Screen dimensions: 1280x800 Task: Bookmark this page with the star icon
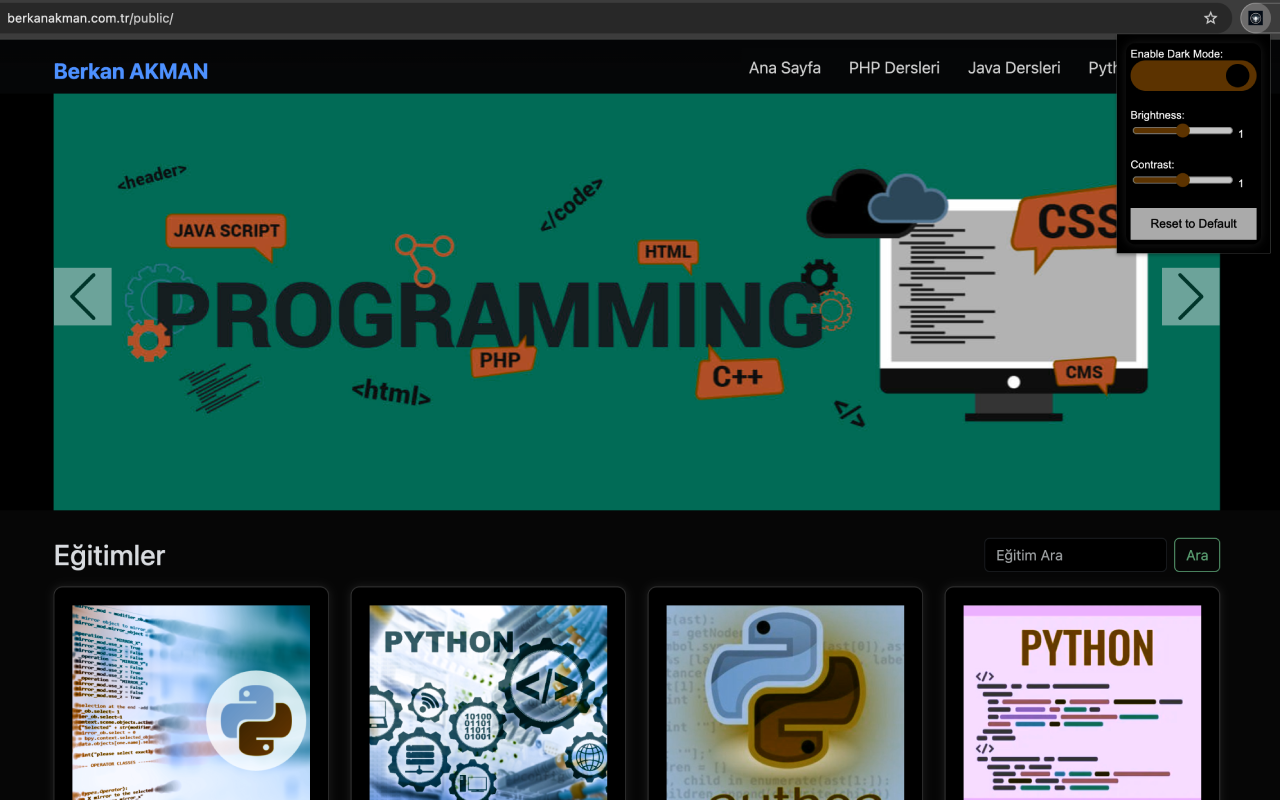[x=1210, y=18]
